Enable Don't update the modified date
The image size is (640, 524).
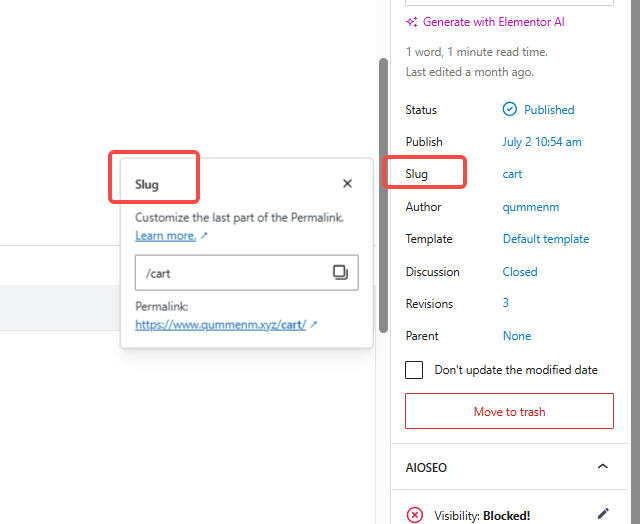tap(414, 370)
